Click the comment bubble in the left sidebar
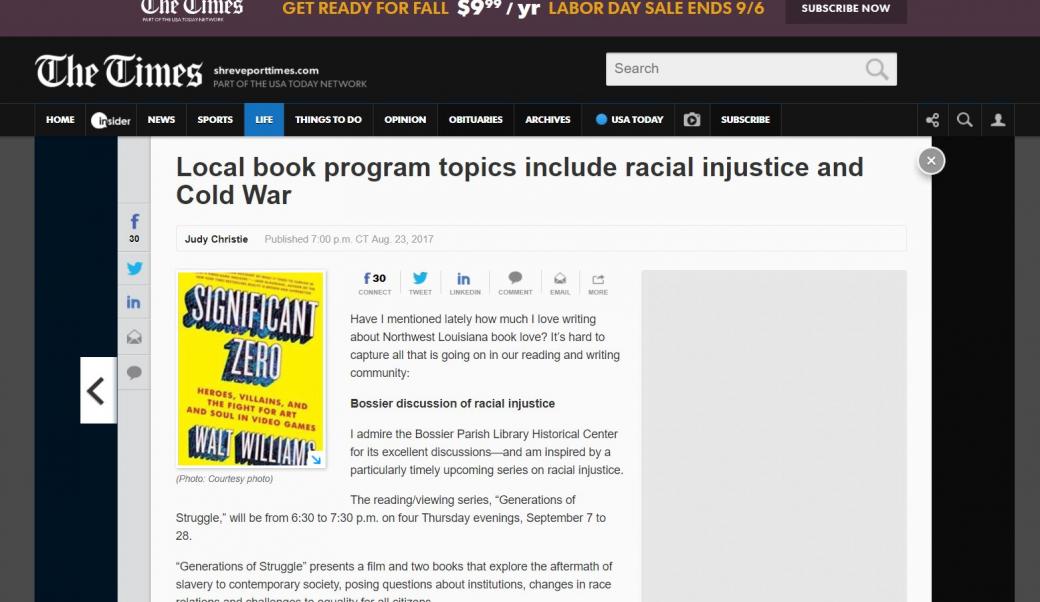 (x=134, y=372)
